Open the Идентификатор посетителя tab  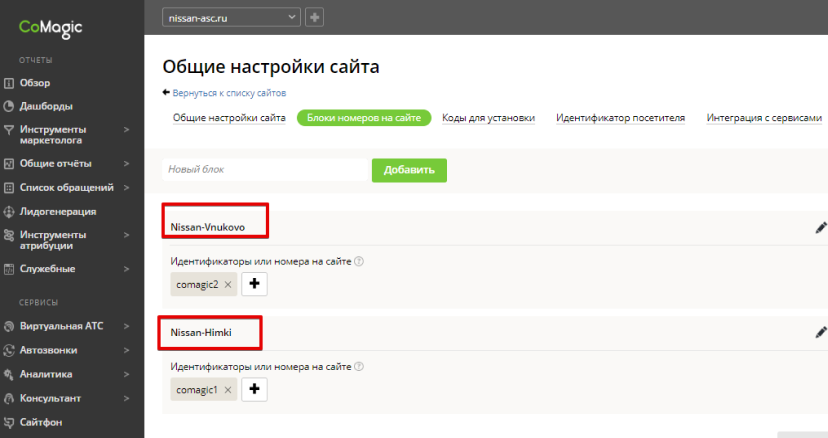[620, 118]
